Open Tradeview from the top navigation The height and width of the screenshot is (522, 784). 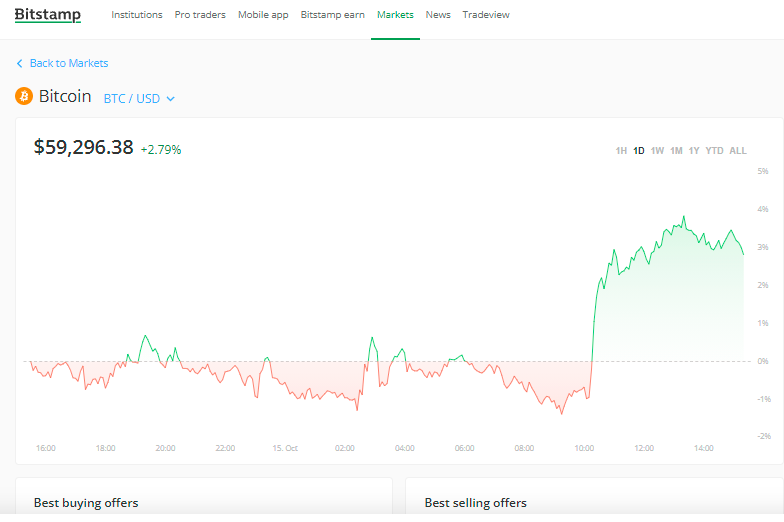click(x=486, y=15)
